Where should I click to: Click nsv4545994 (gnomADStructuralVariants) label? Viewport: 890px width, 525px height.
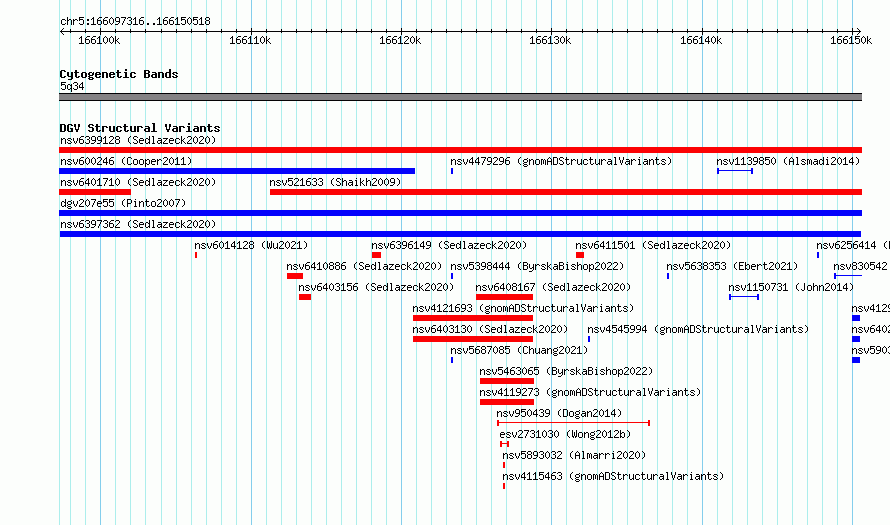click(x=698, y=329)
